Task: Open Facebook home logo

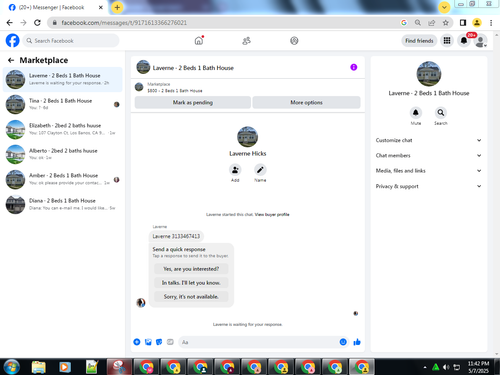Action: tap(13, 41)
